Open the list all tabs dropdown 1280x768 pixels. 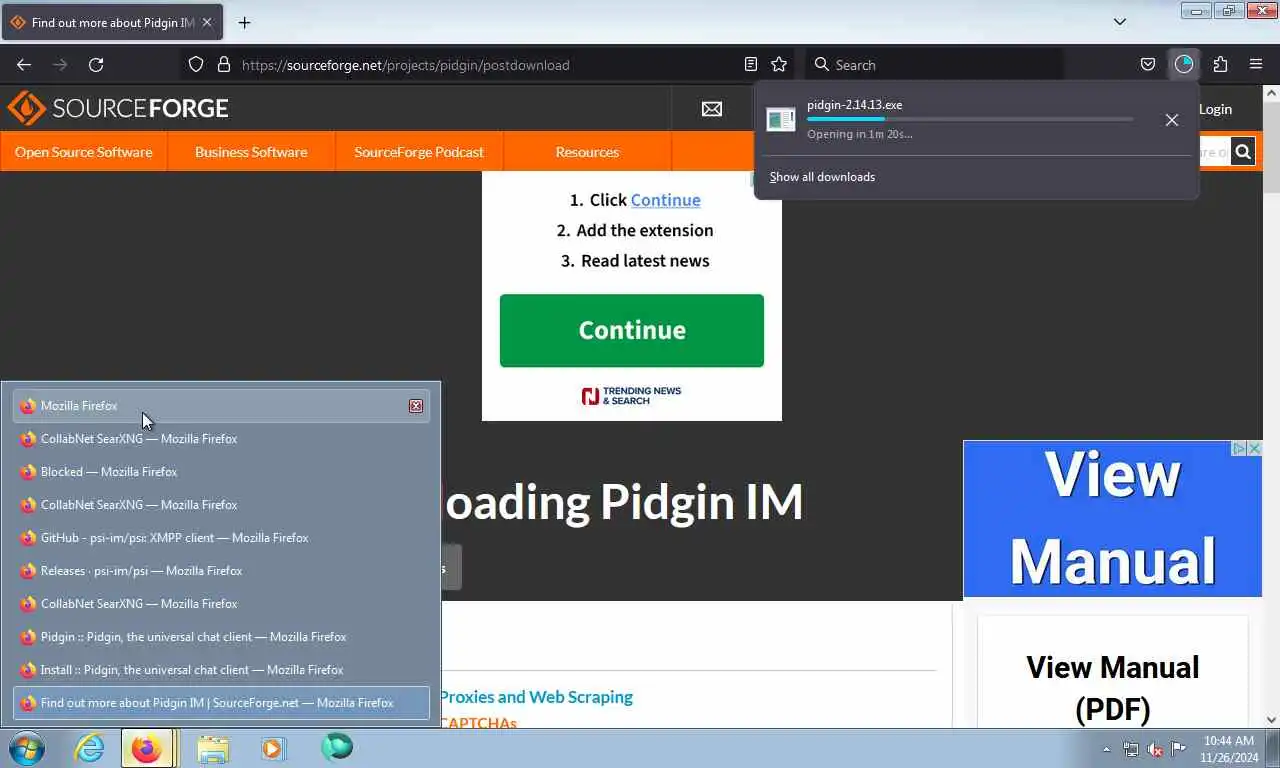tap(1120, 22)
